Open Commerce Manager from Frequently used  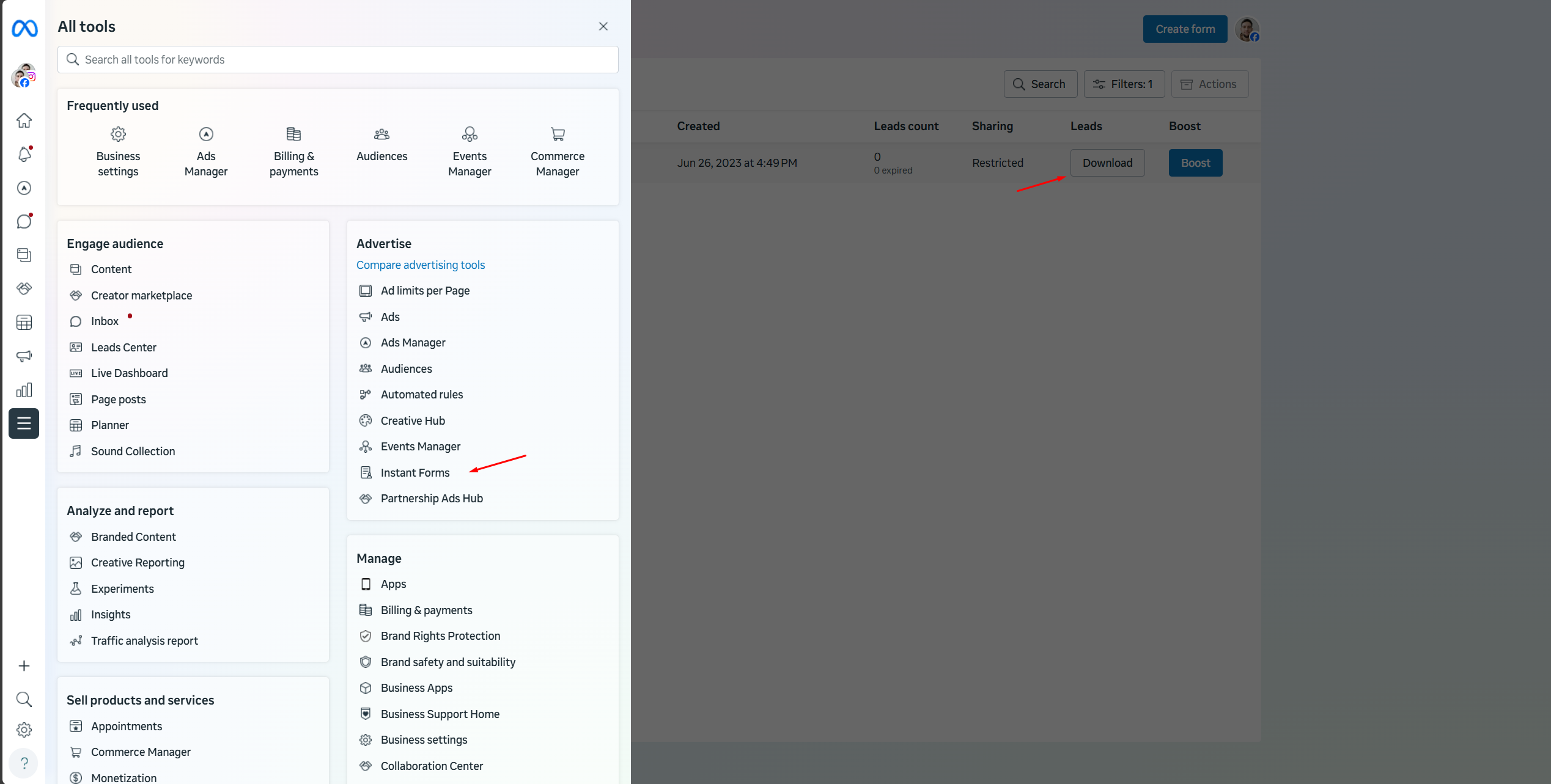coord(557,151)
